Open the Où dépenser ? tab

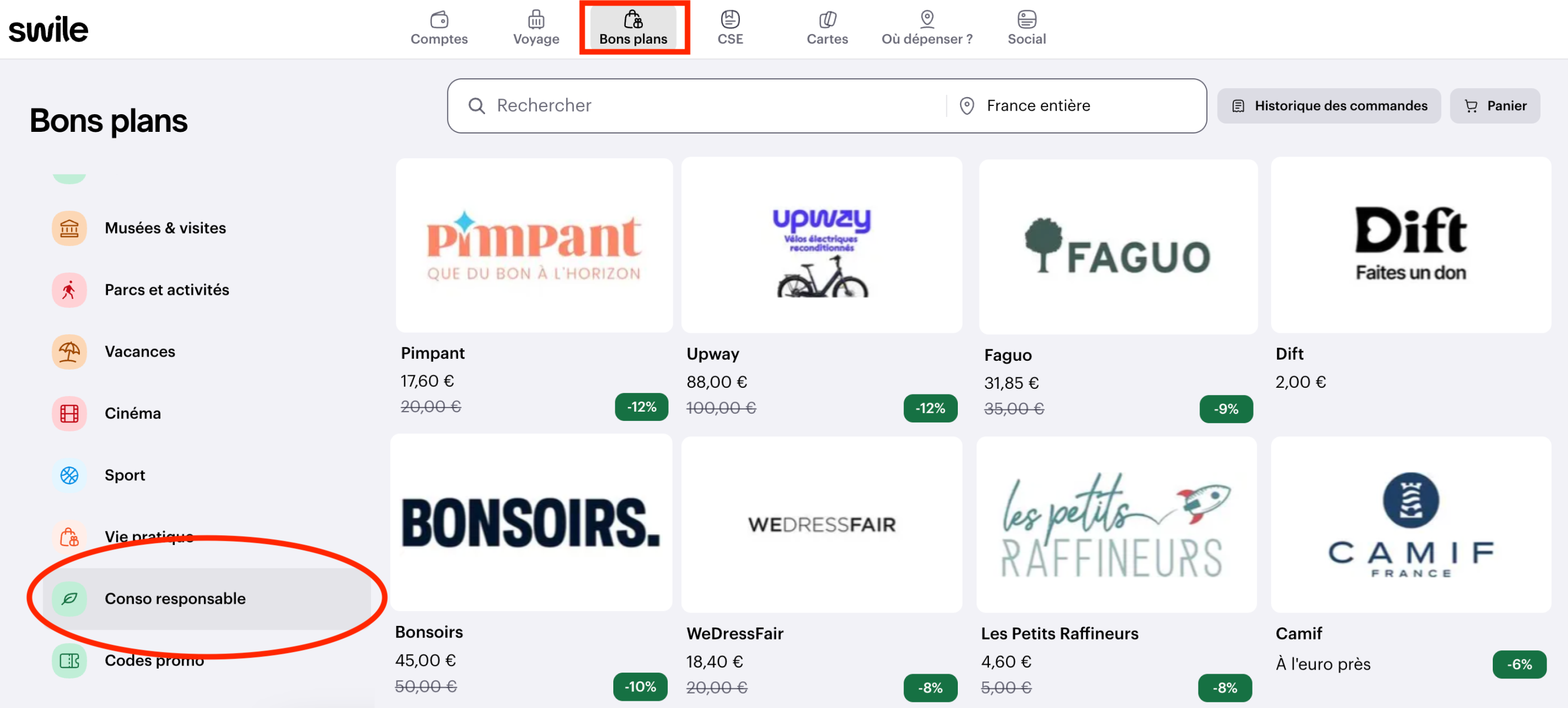pyautogui.click(x=927, y=28)
